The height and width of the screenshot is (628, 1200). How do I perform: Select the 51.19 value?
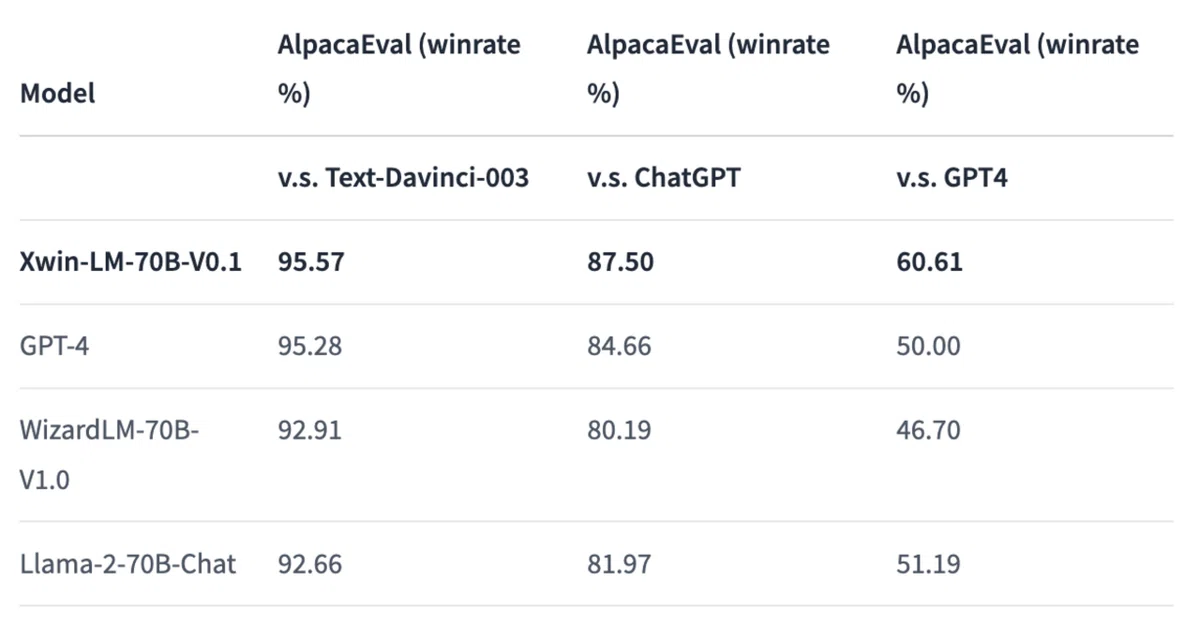pyautogui.click(x=928, y=563)
